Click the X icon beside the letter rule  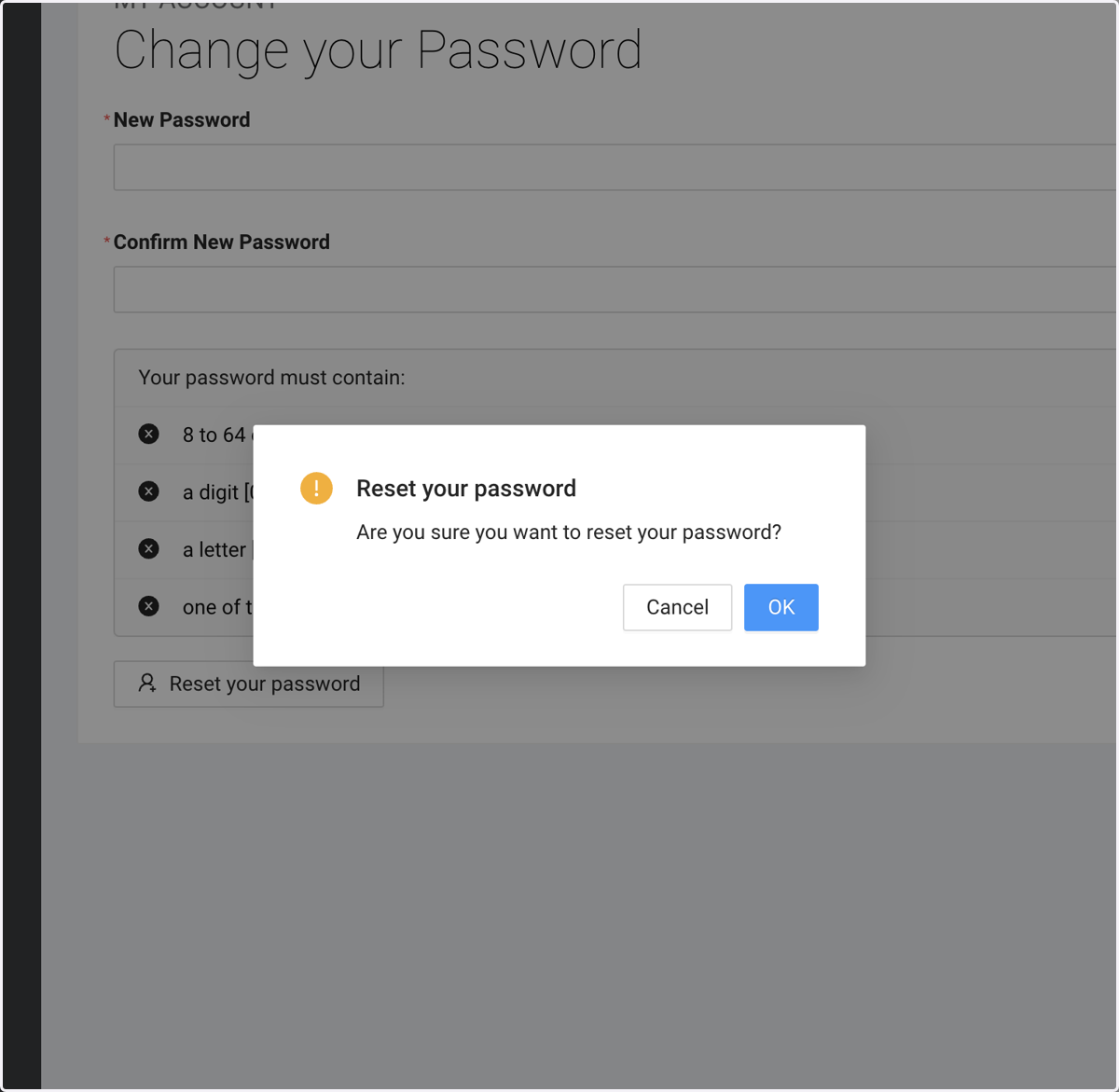(x=148, y=548)
